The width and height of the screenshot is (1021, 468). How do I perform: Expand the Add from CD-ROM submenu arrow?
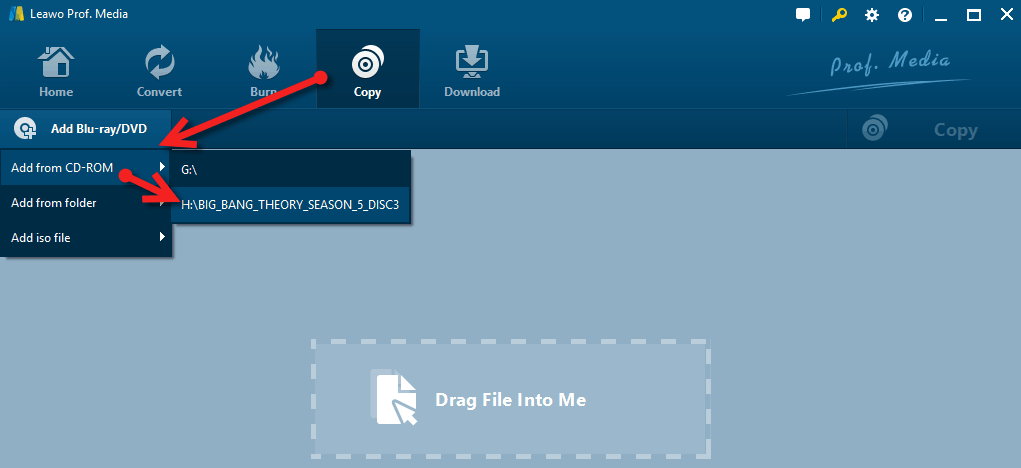[x=162, y=167]
